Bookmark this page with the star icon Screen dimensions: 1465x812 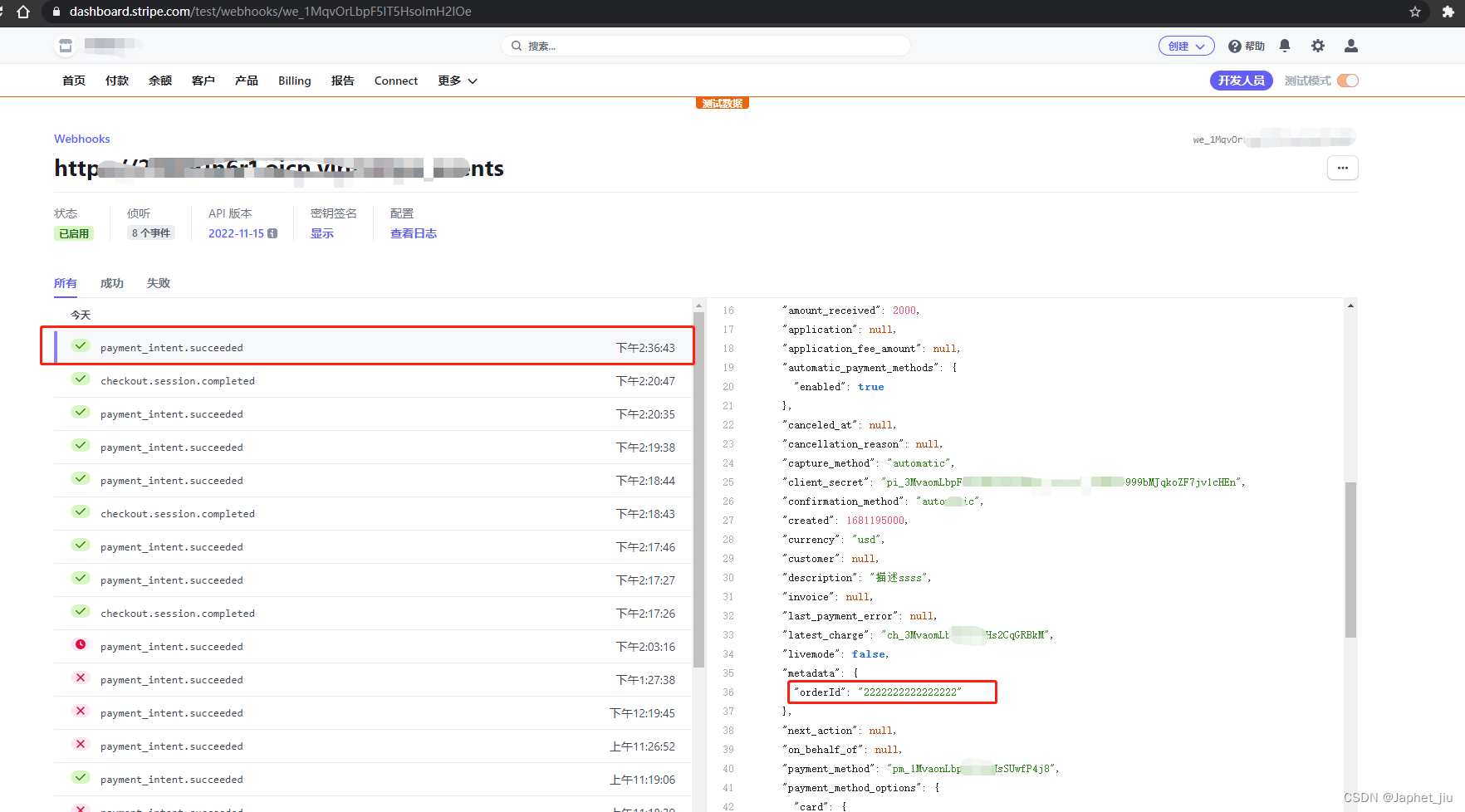click(1415, 12)
